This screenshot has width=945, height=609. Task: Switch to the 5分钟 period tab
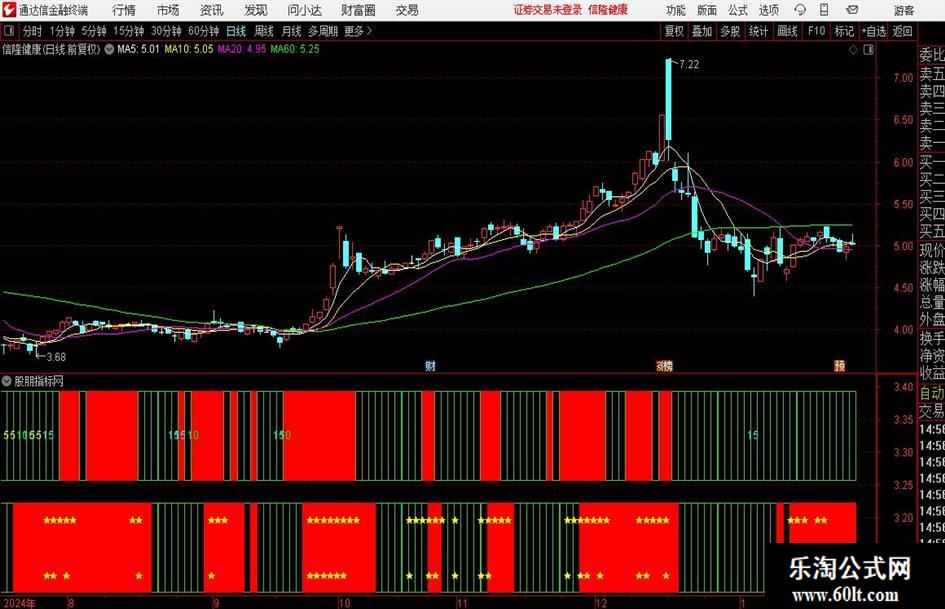[94, 31]
